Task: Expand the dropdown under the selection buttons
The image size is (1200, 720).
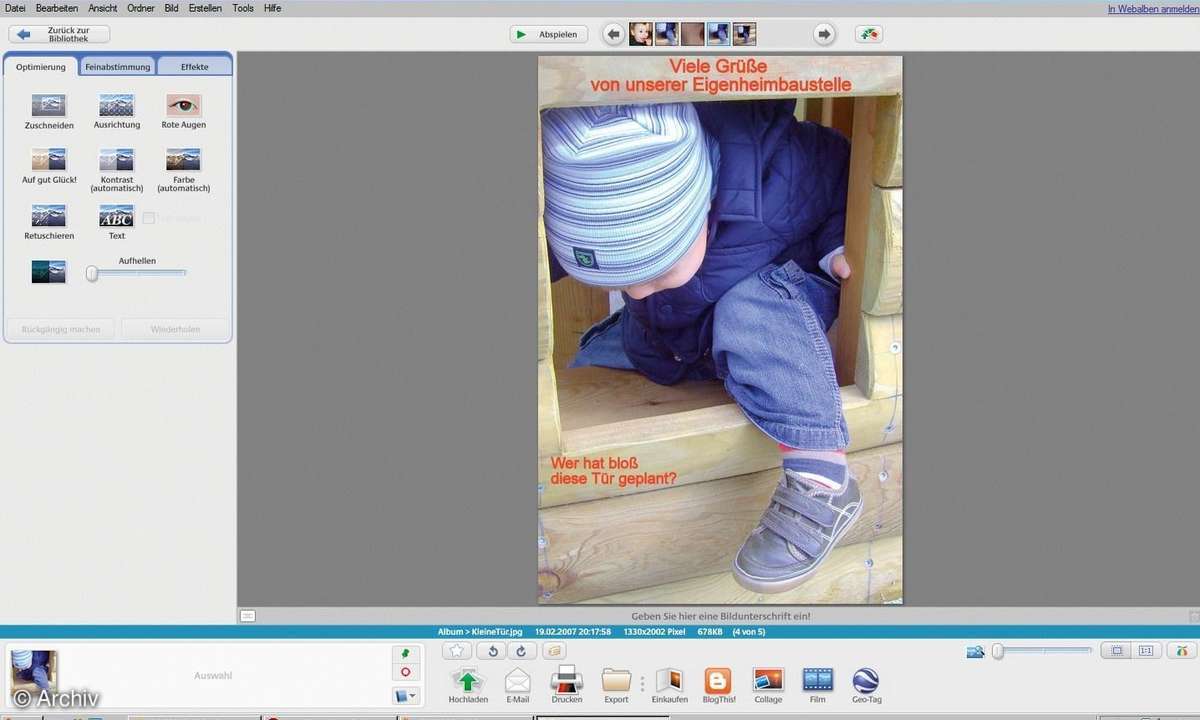Action: [x=405, y=696]
